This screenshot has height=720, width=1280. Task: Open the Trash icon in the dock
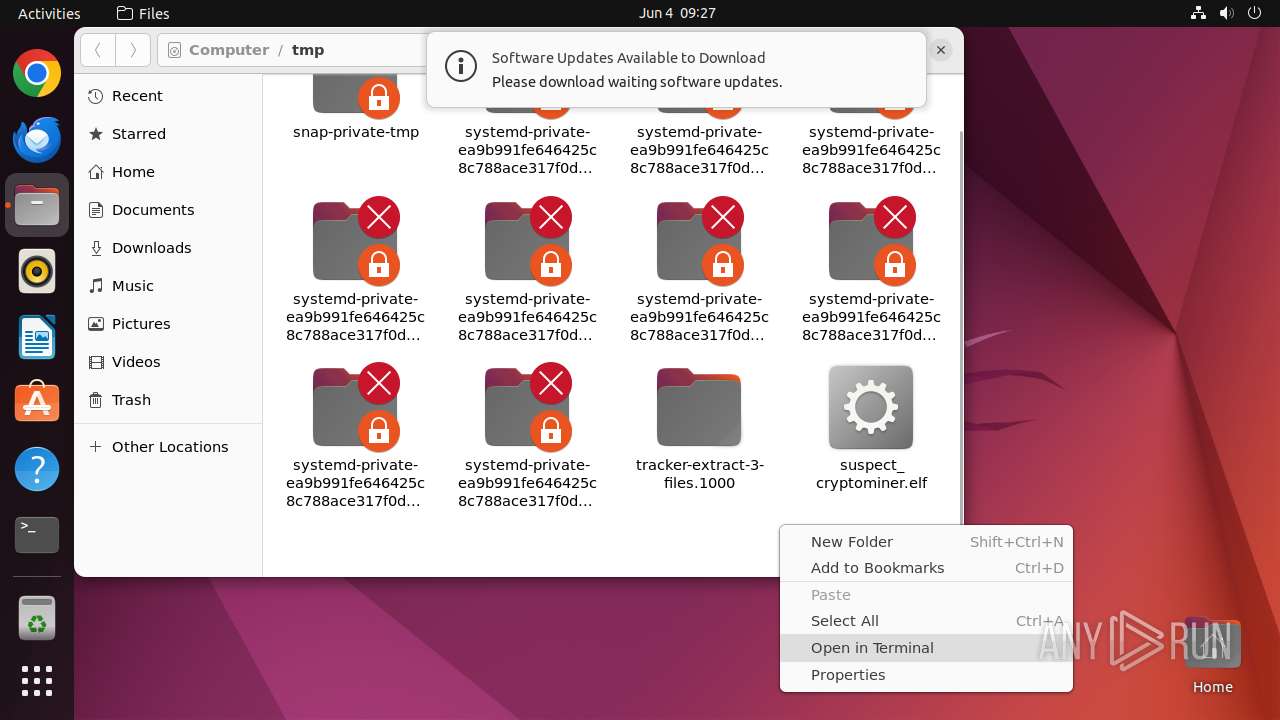point(37,618)
